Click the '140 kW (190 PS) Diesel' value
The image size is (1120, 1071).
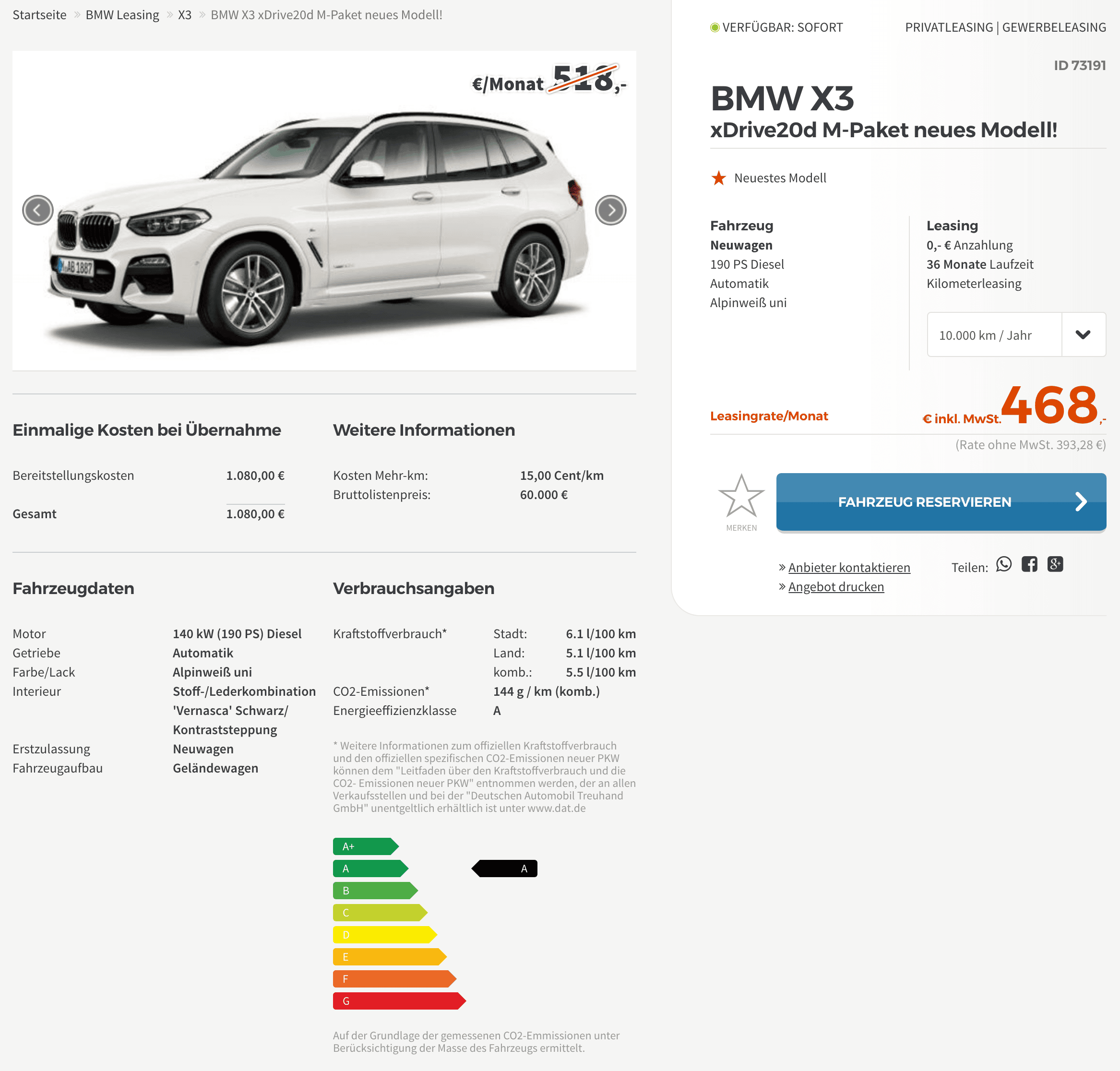click(237, 634)
